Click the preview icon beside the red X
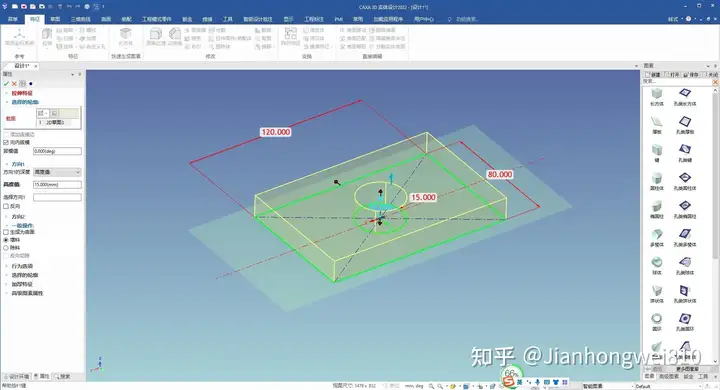 pyautogui.click(x=22, y=84)
